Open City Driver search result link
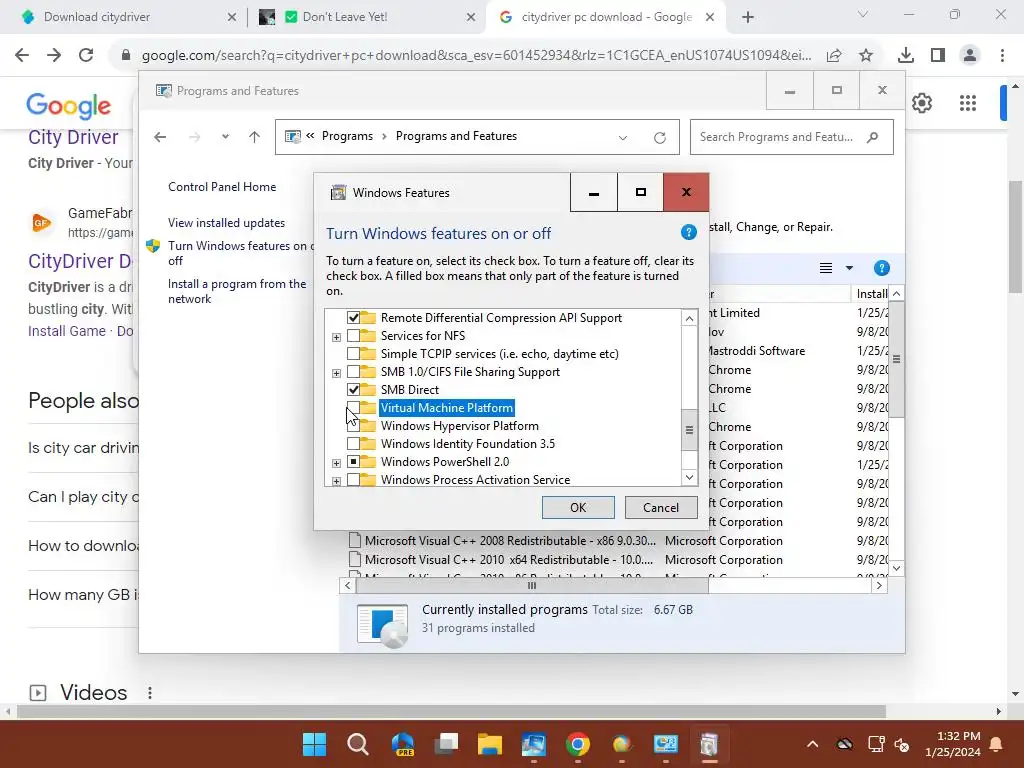The height and width of the screenshot is (768, 1024). click(x=73, y=137)
